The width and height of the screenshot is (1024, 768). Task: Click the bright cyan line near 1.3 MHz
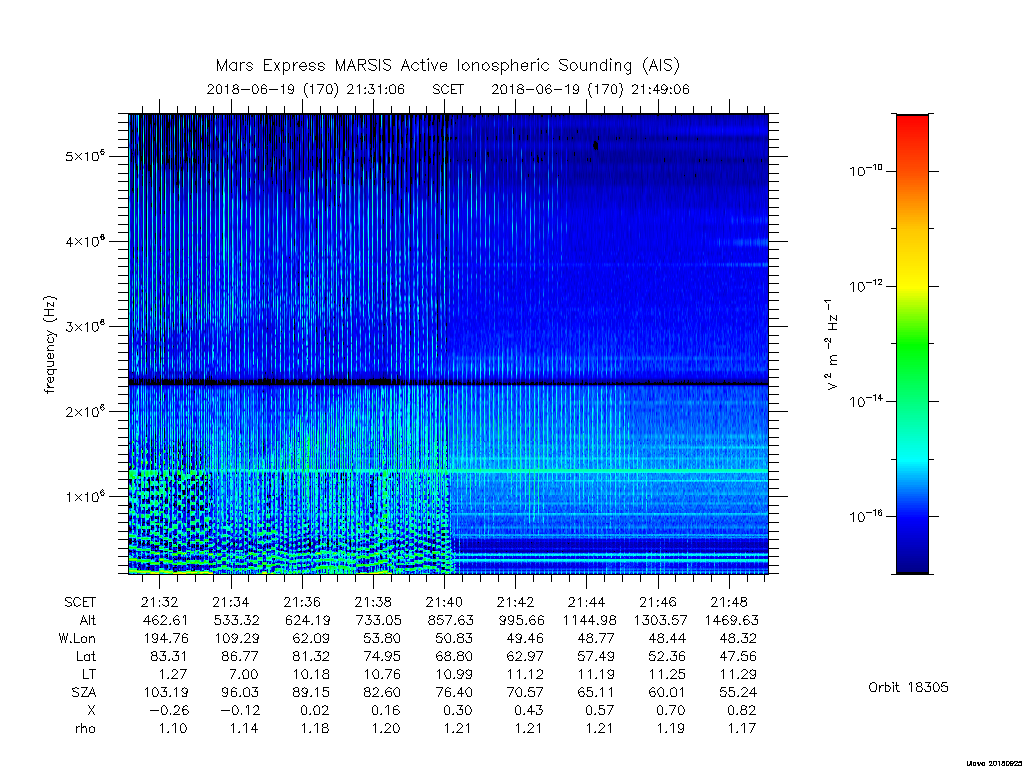coord(448,471)
